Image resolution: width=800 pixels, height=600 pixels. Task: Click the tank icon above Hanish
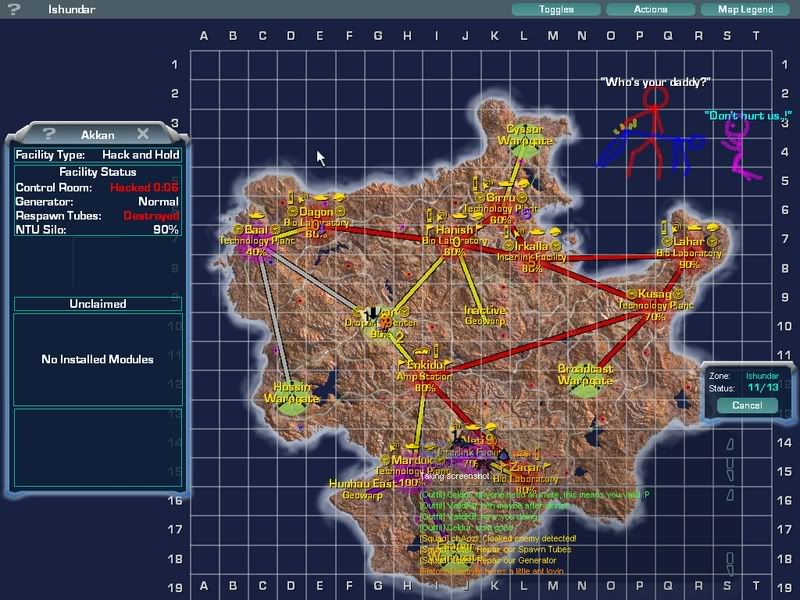point(459,216)
